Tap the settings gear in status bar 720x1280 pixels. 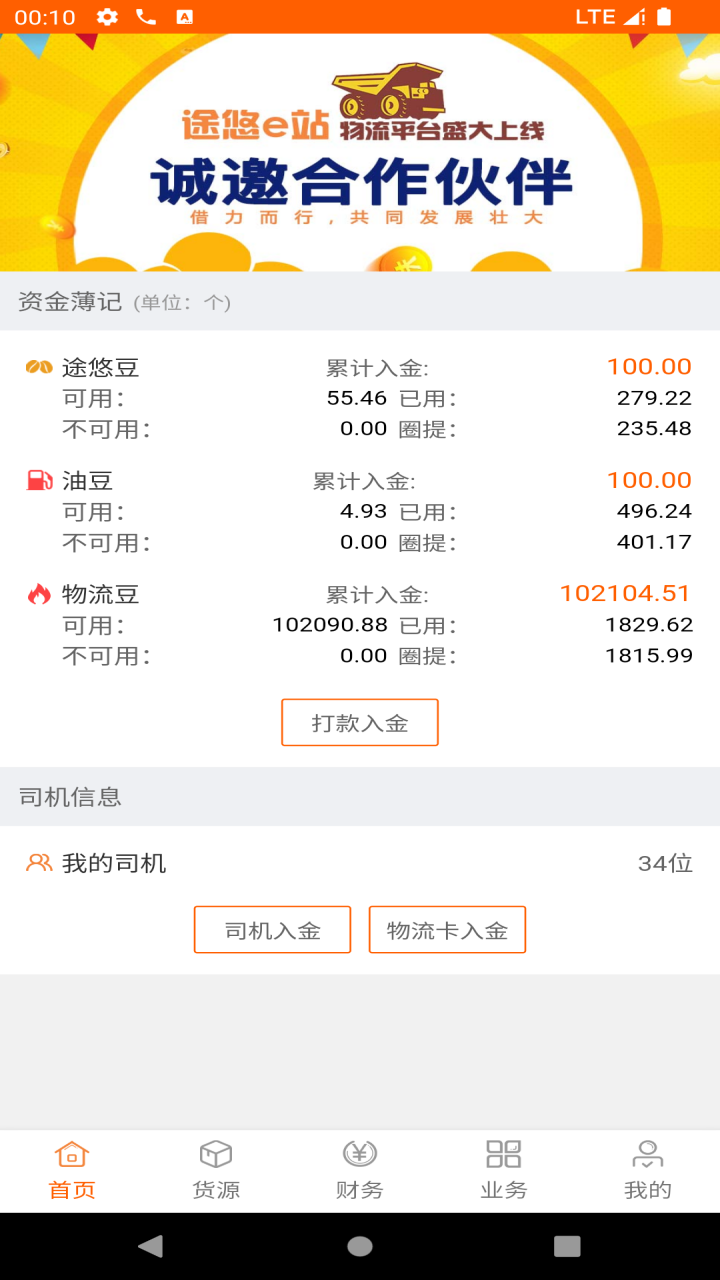point(107,17)
